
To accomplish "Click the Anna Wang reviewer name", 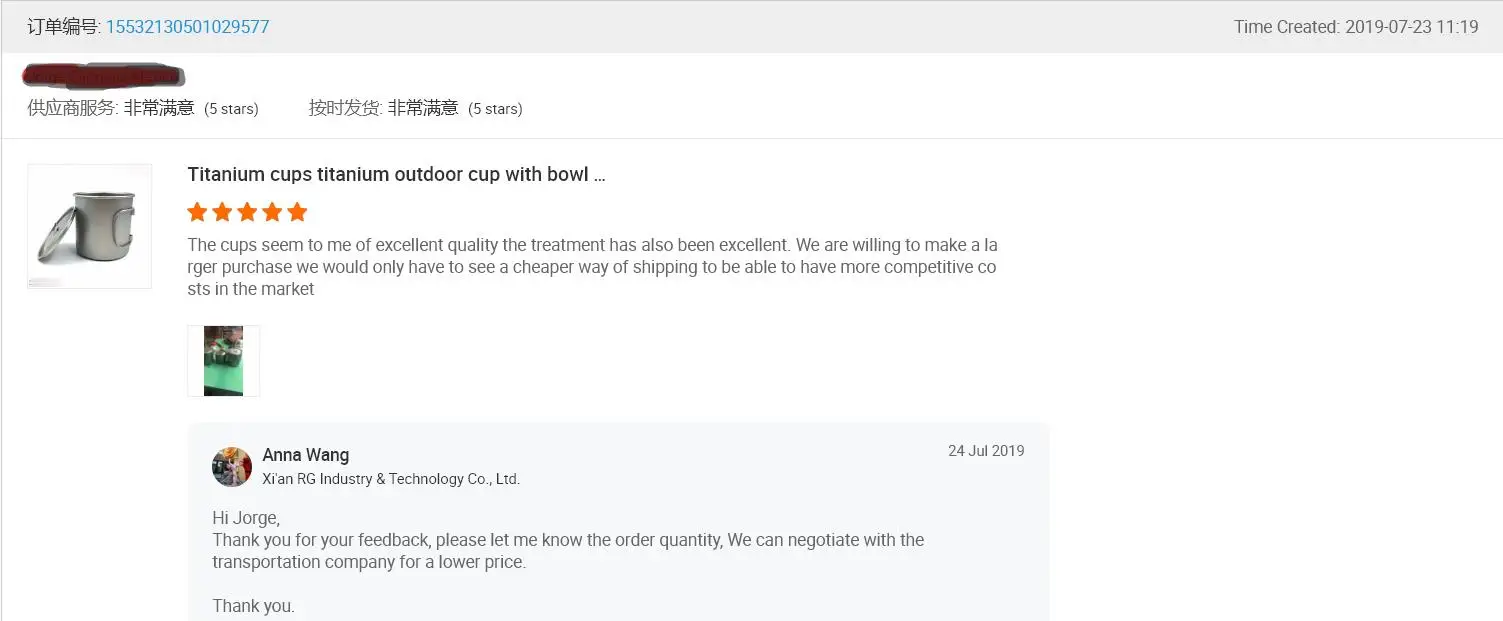I will point(305,455).
